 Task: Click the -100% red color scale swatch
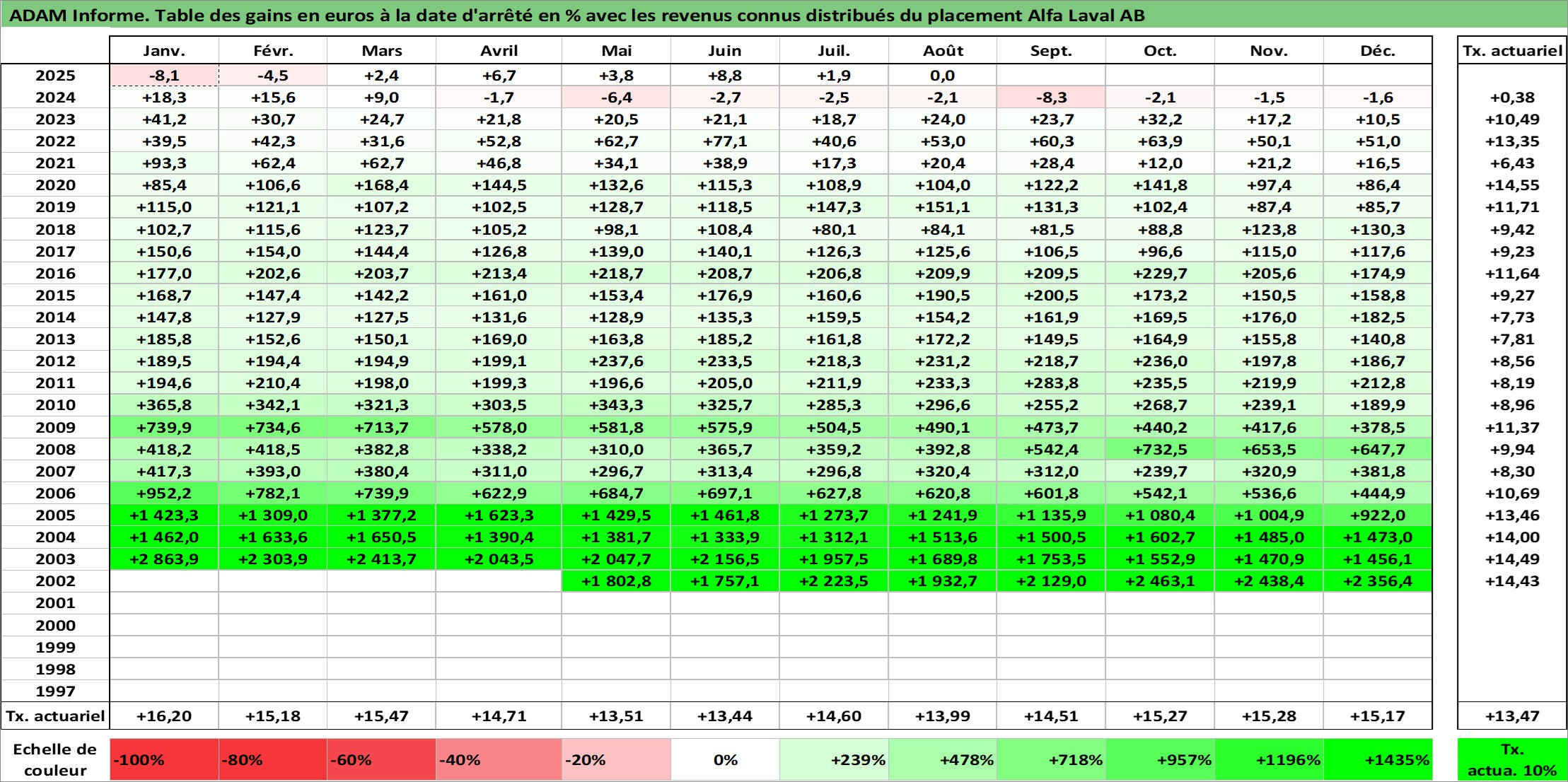164,760
